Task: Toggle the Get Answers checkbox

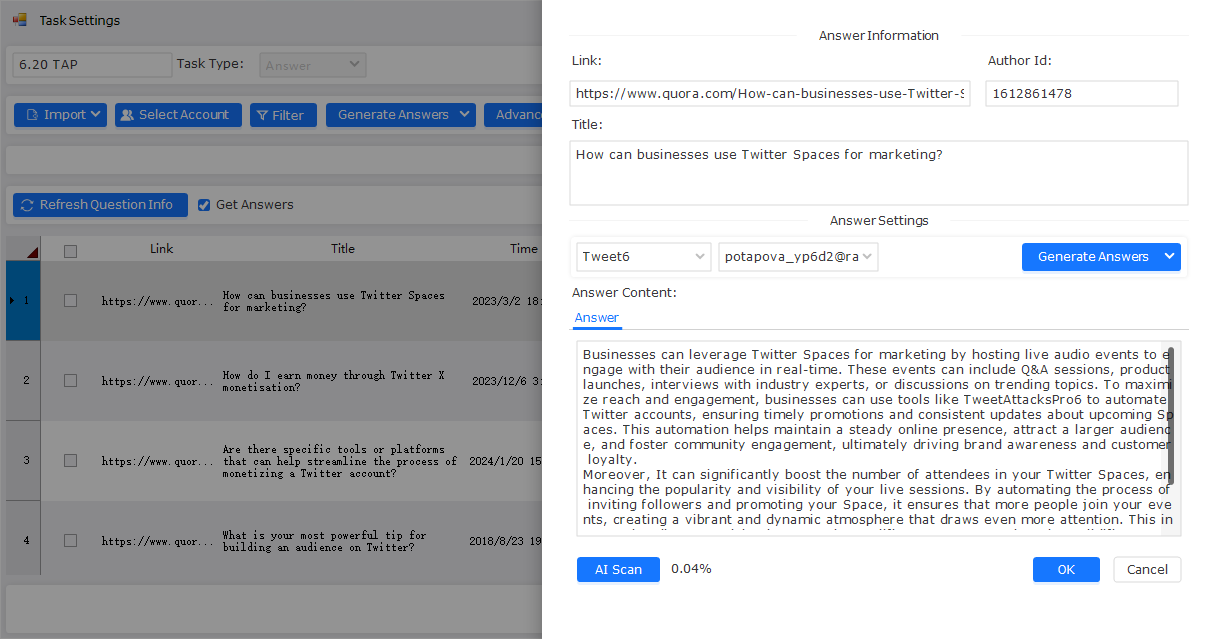Action: (x=204, y=205)
